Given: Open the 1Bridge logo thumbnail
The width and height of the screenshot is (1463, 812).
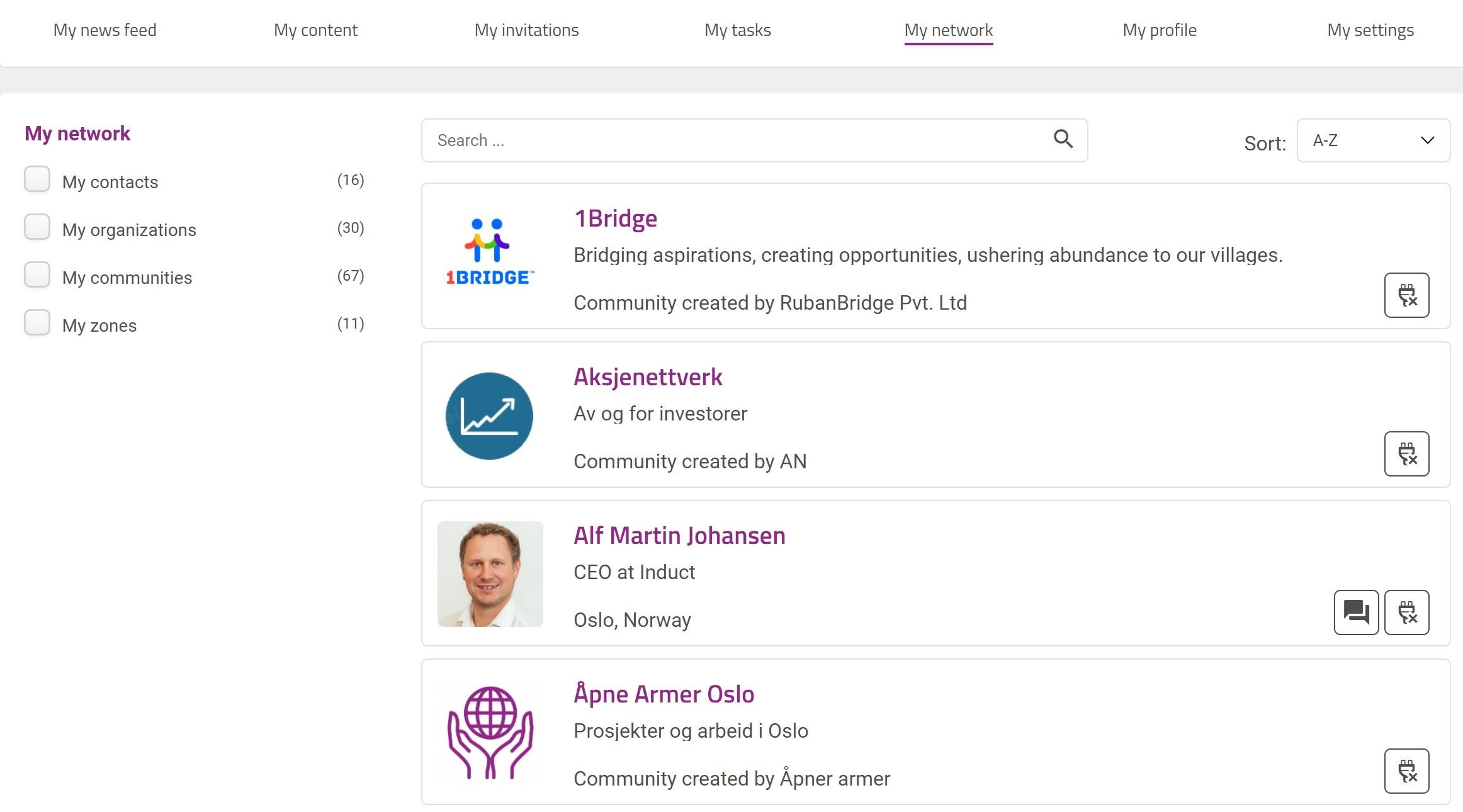Looking at the screenshot, I should tap(490, 252).
